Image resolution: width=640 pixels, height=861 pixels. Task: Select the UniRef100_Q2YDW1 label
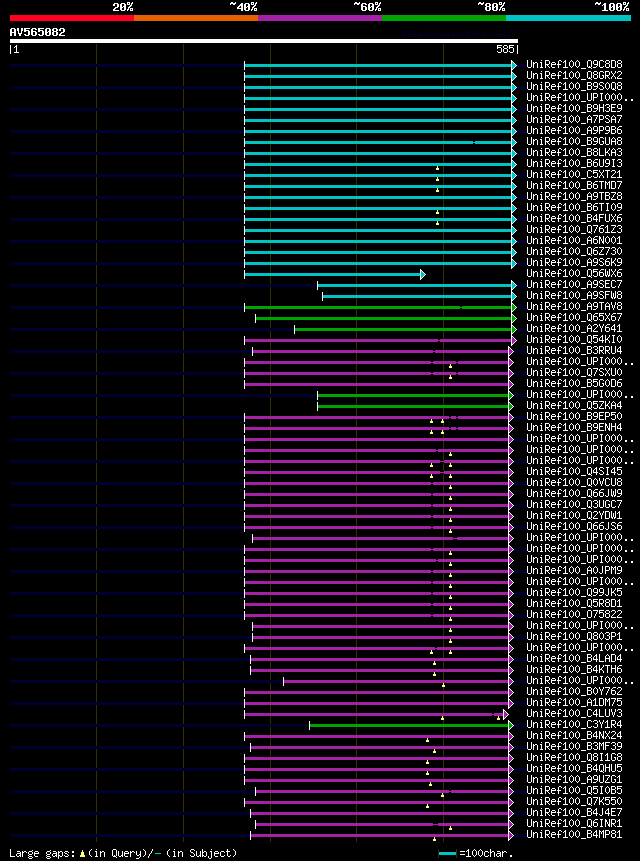[x=574, y=515]
